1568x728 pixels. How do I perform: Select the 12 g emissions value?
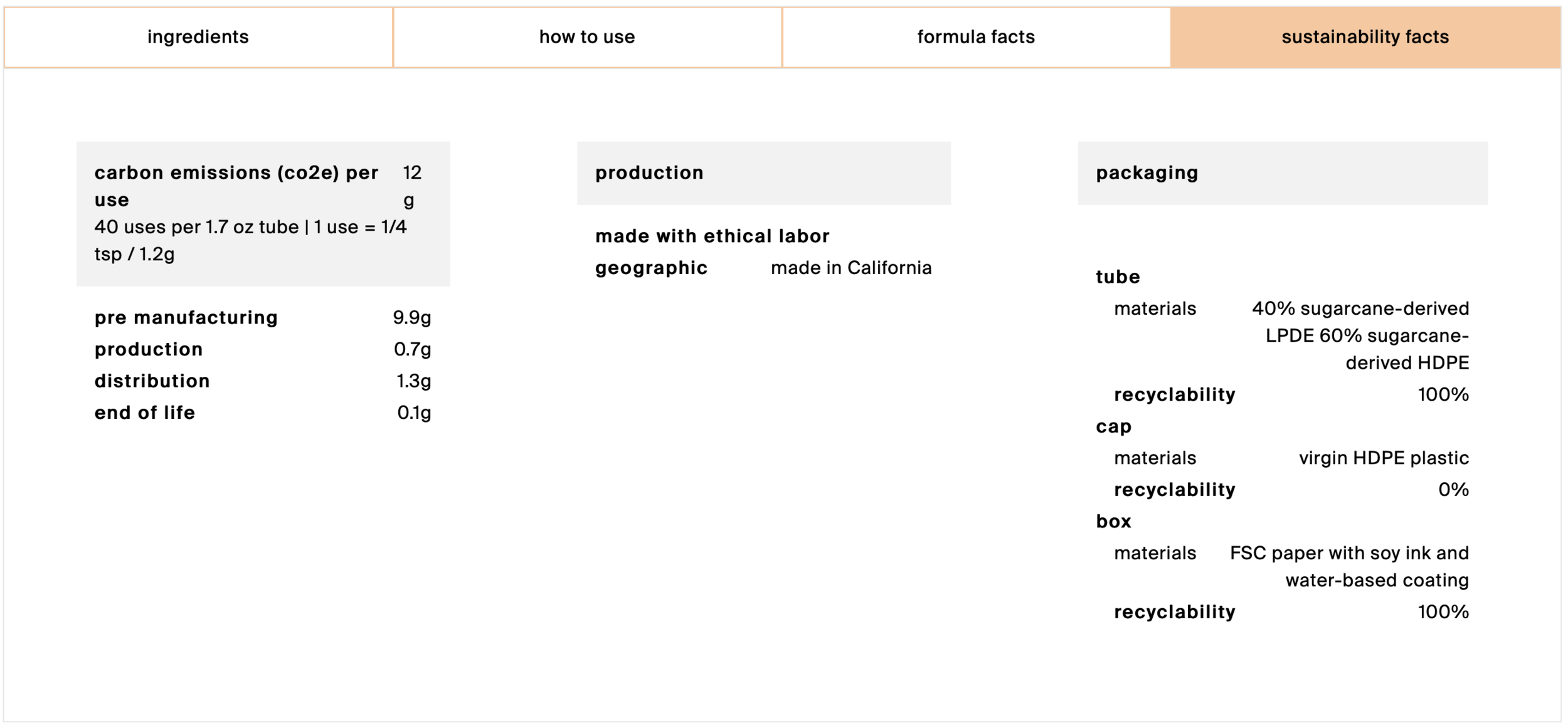412,186
